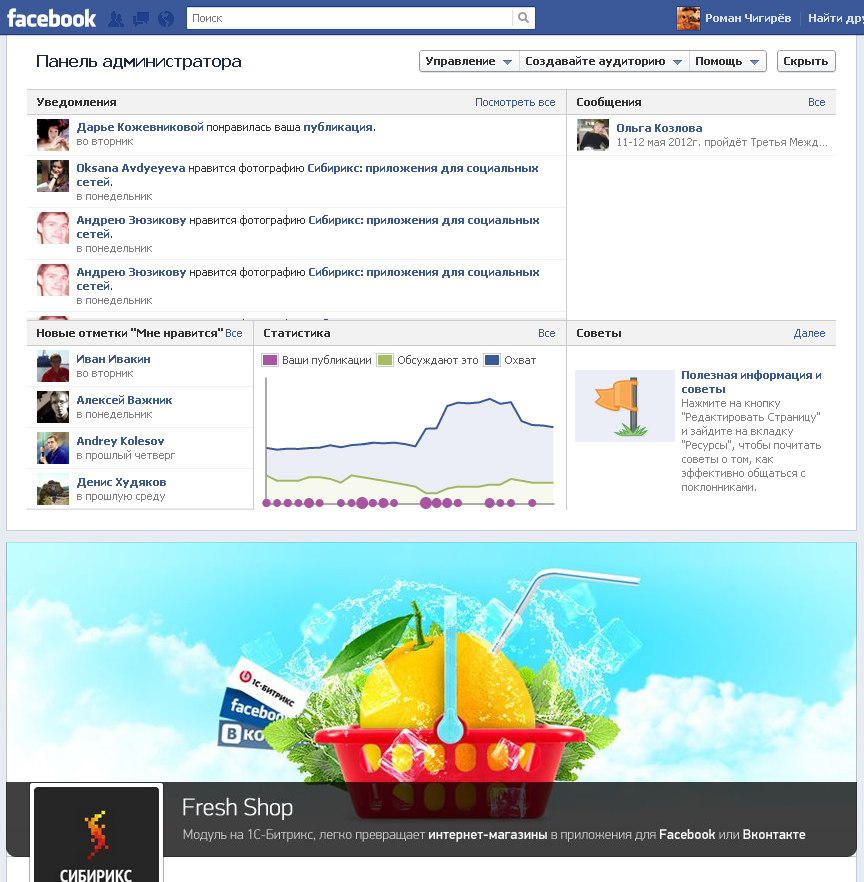Open the notifications globe icon

(166, 19)
